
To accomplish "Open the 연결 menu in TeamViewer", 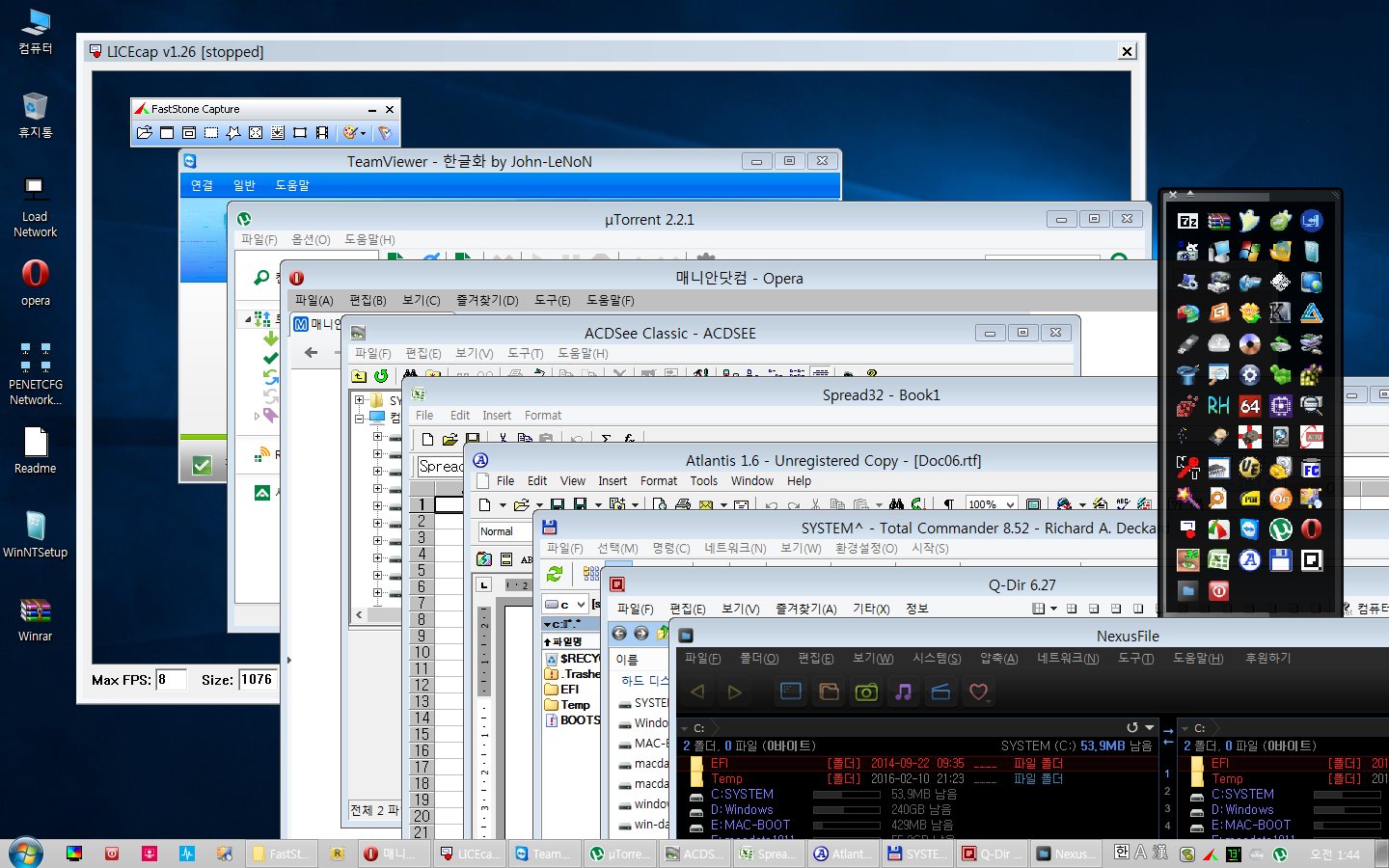I will [x=202, y=185].
